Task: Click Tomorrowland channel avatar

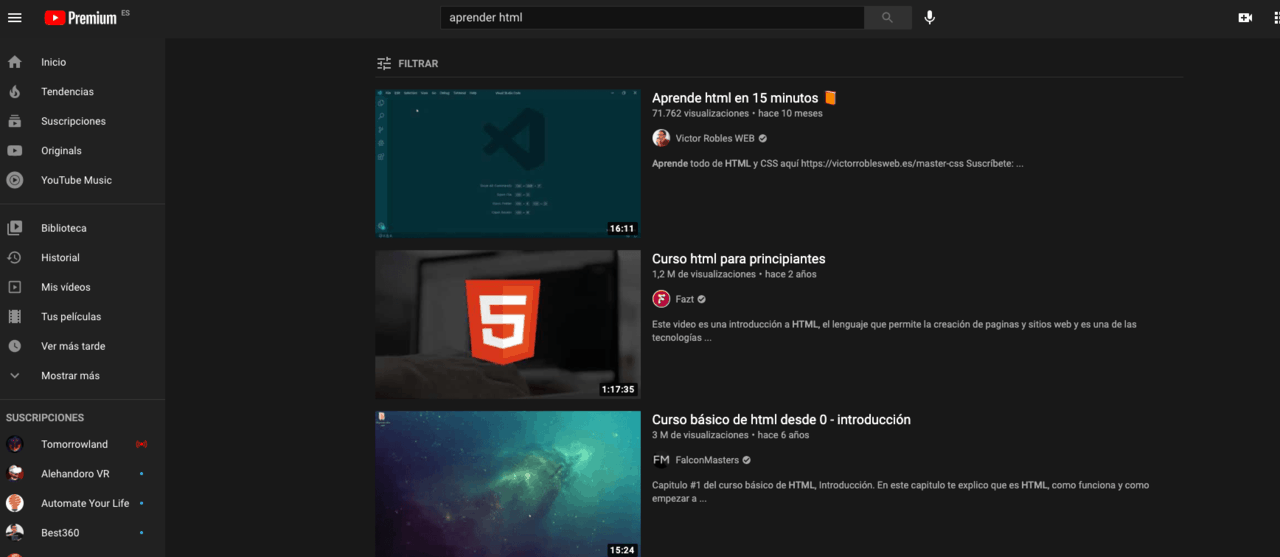Action: (x=15, y=444)
